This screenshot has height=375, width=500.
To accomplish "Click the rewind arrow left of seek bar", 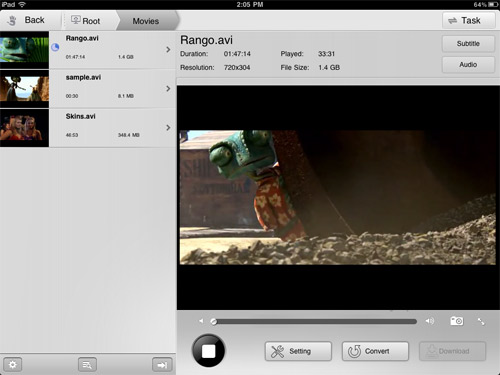I will click(x=201, y=321).
